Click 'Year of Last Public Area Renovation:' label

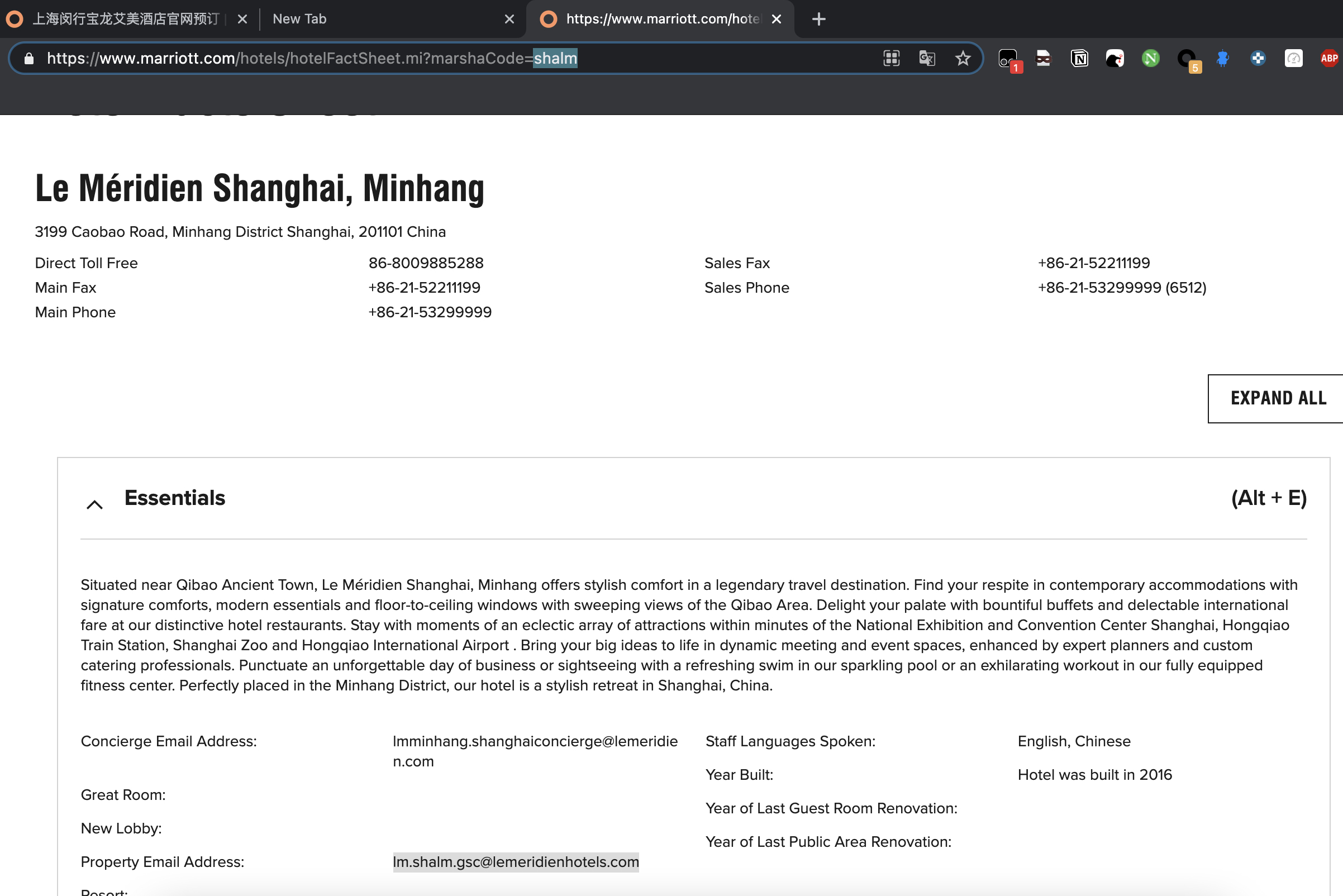(x=828, y=842)
